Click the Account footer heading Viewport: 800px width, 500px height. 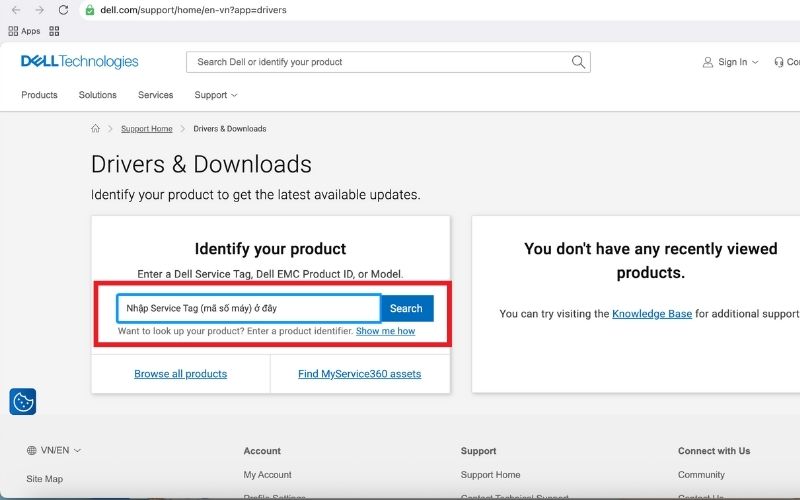pos(262,451)
